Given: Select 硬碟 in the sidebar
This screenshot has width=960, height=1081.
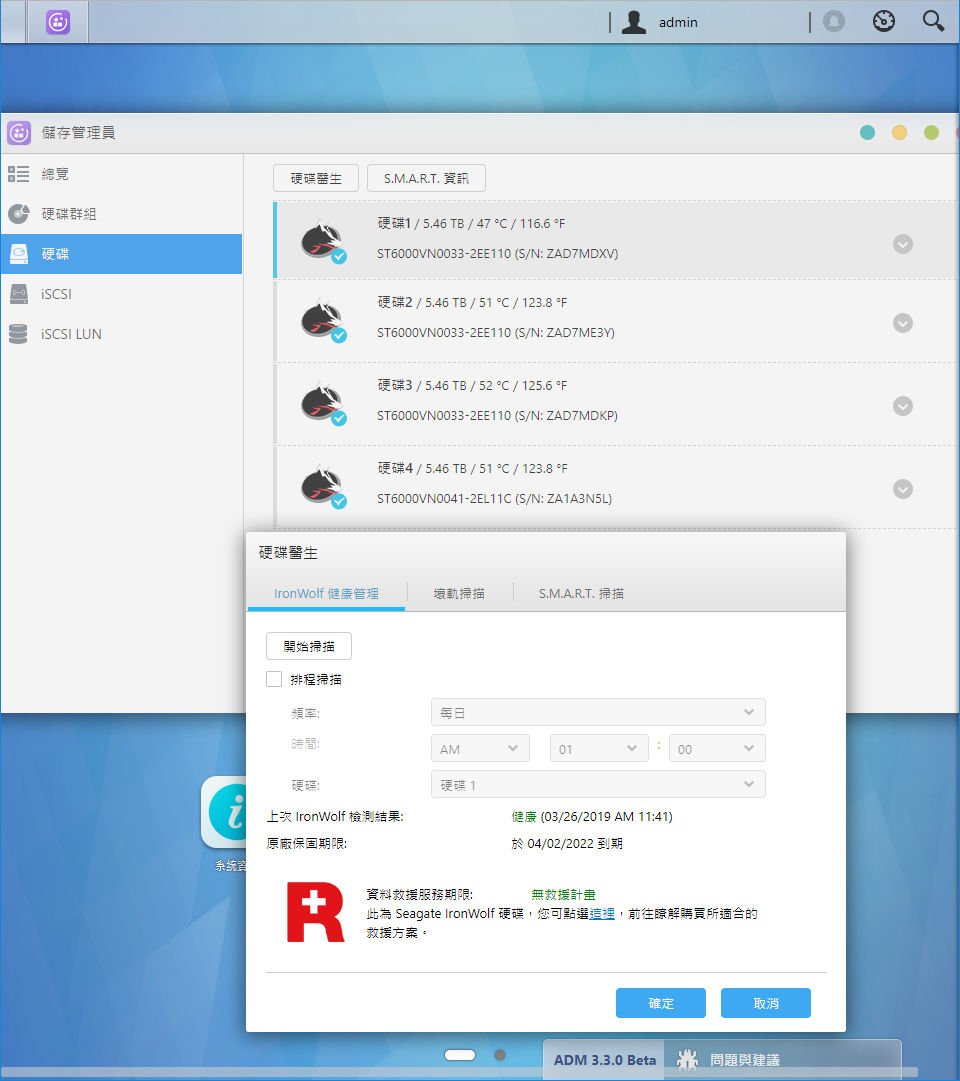Looking at the screenshot, I should tap(121, 254).
